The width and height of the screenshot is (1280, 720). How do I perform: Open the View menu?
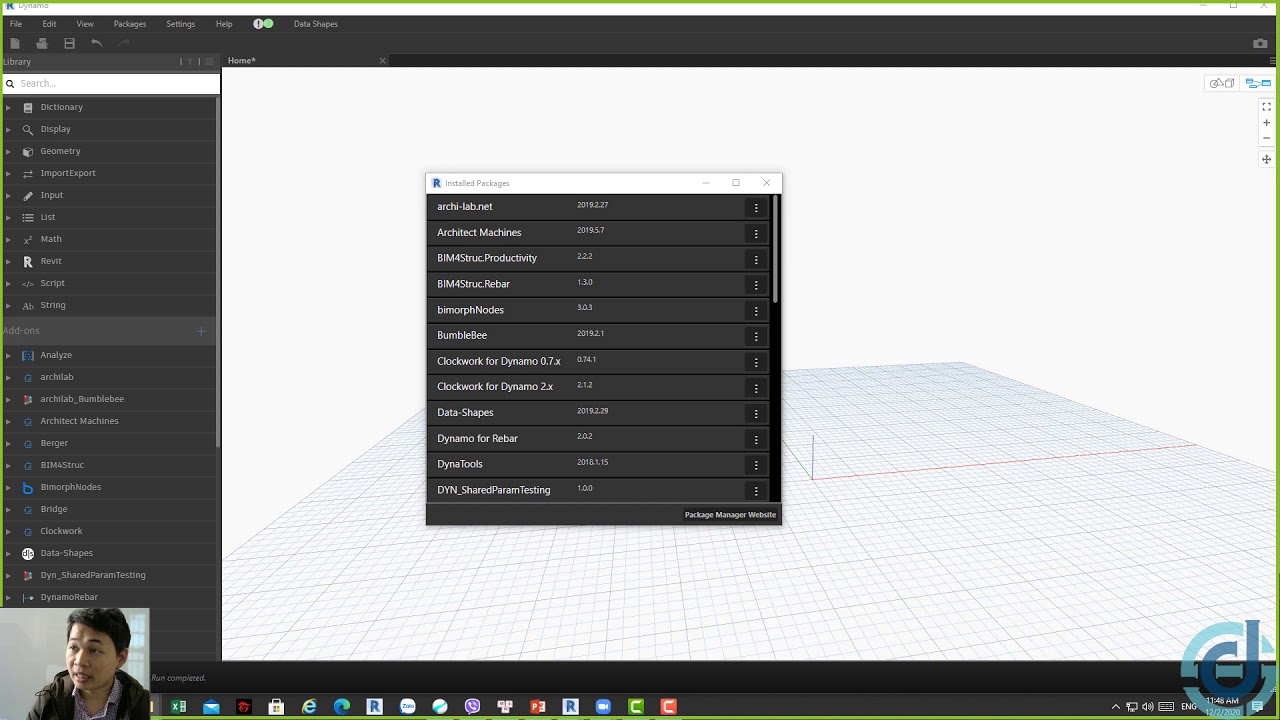click(85, 24)
